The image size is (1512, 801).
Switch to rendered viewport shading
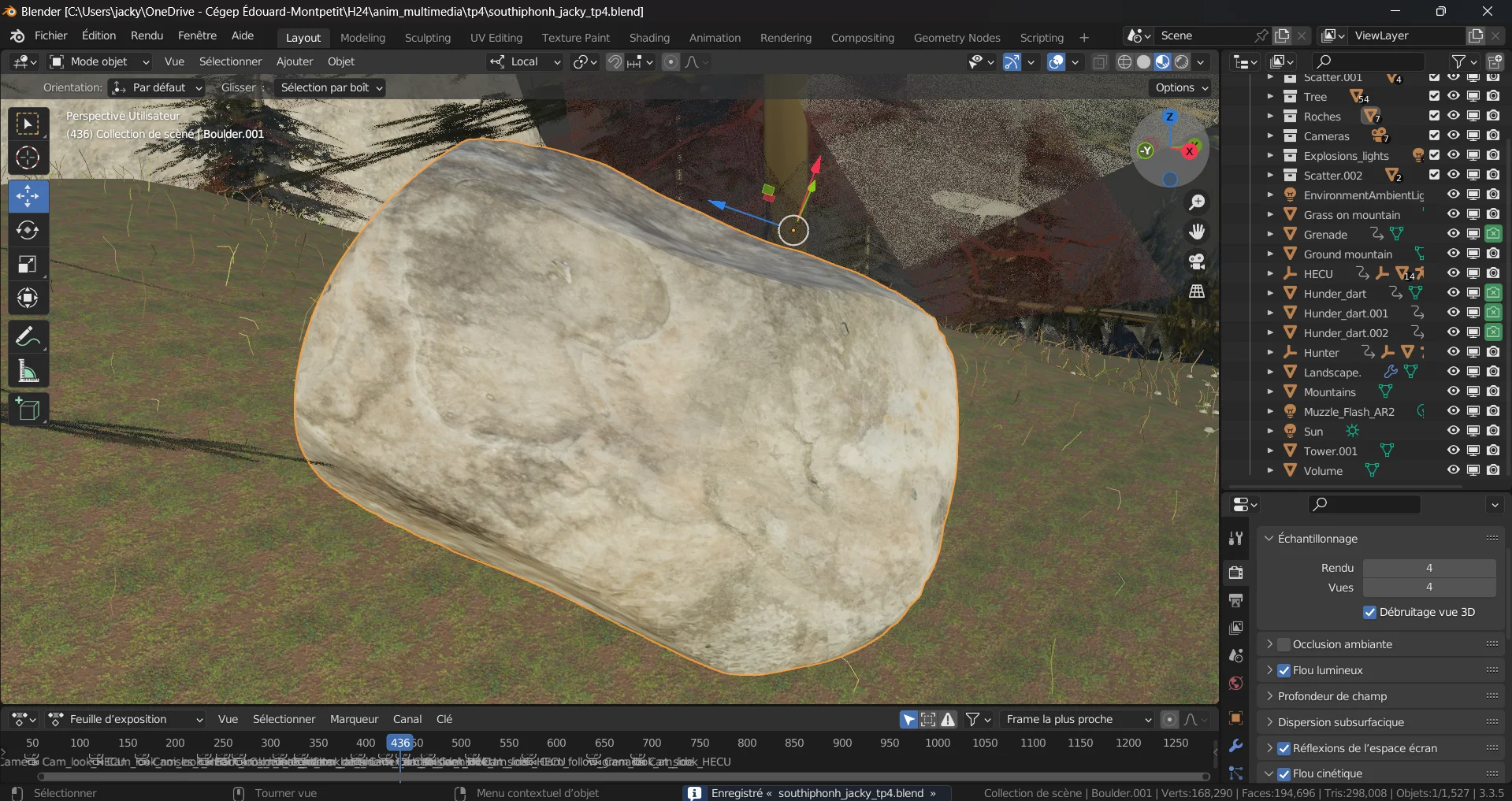tap(1182, 61)
